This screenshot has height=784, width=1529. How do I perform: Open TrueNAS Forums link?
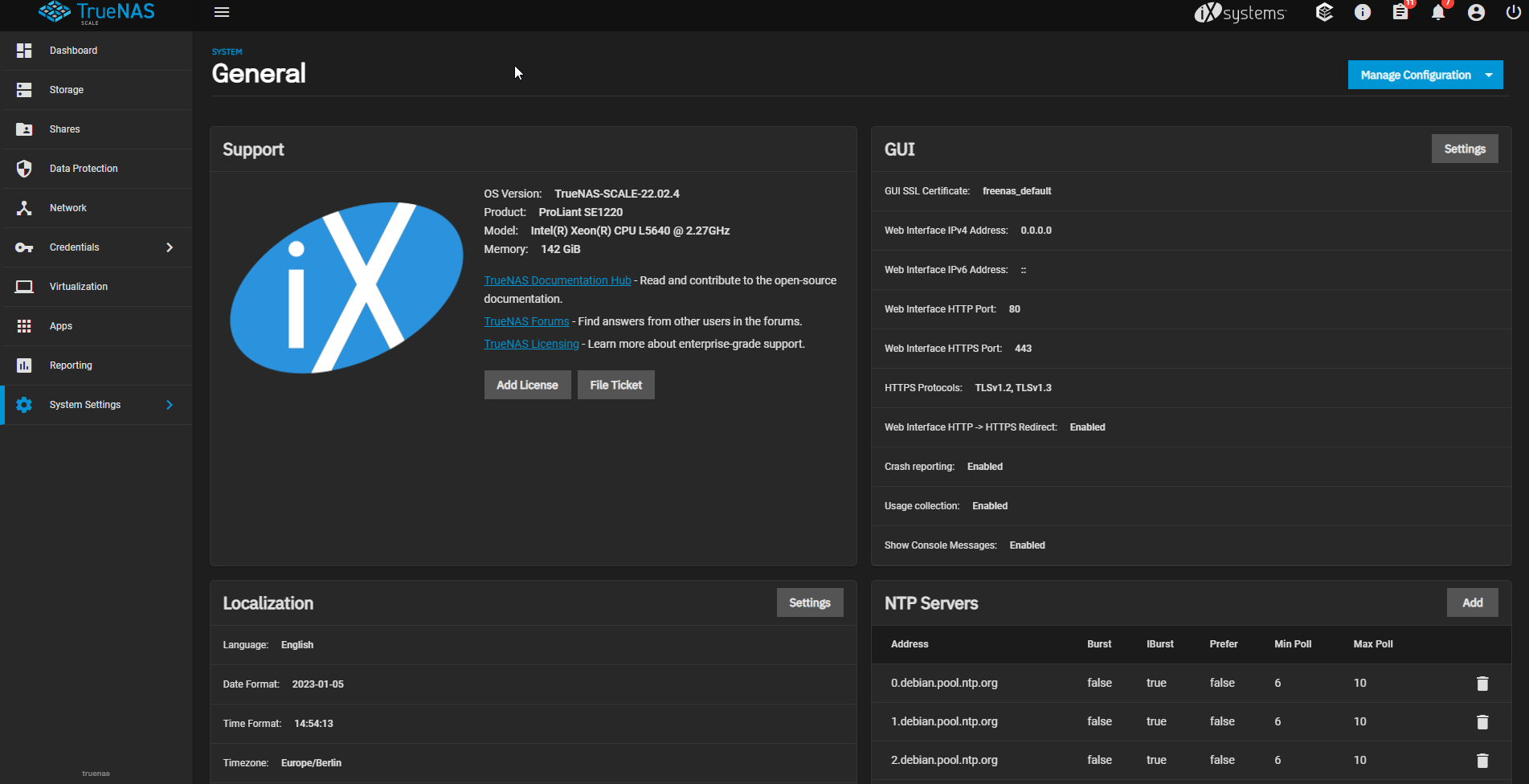[x=526, y=321]
